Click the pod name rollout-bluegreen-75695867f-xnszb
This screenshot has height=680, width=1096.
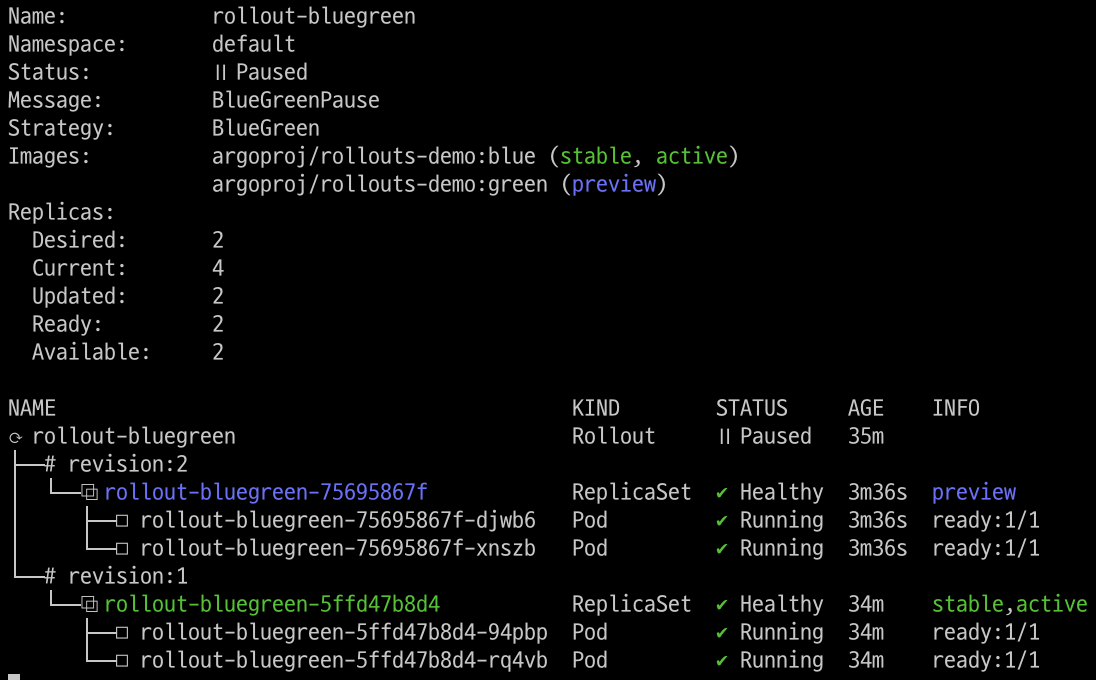[x=338, y=548]
